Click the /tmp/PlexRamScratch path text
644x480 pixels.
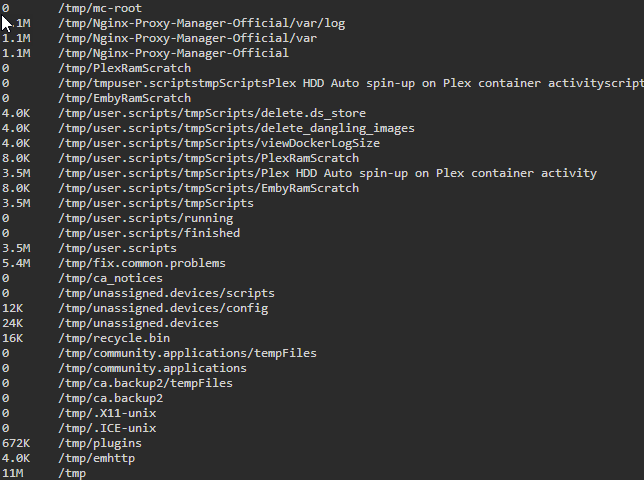click(124, 68)
